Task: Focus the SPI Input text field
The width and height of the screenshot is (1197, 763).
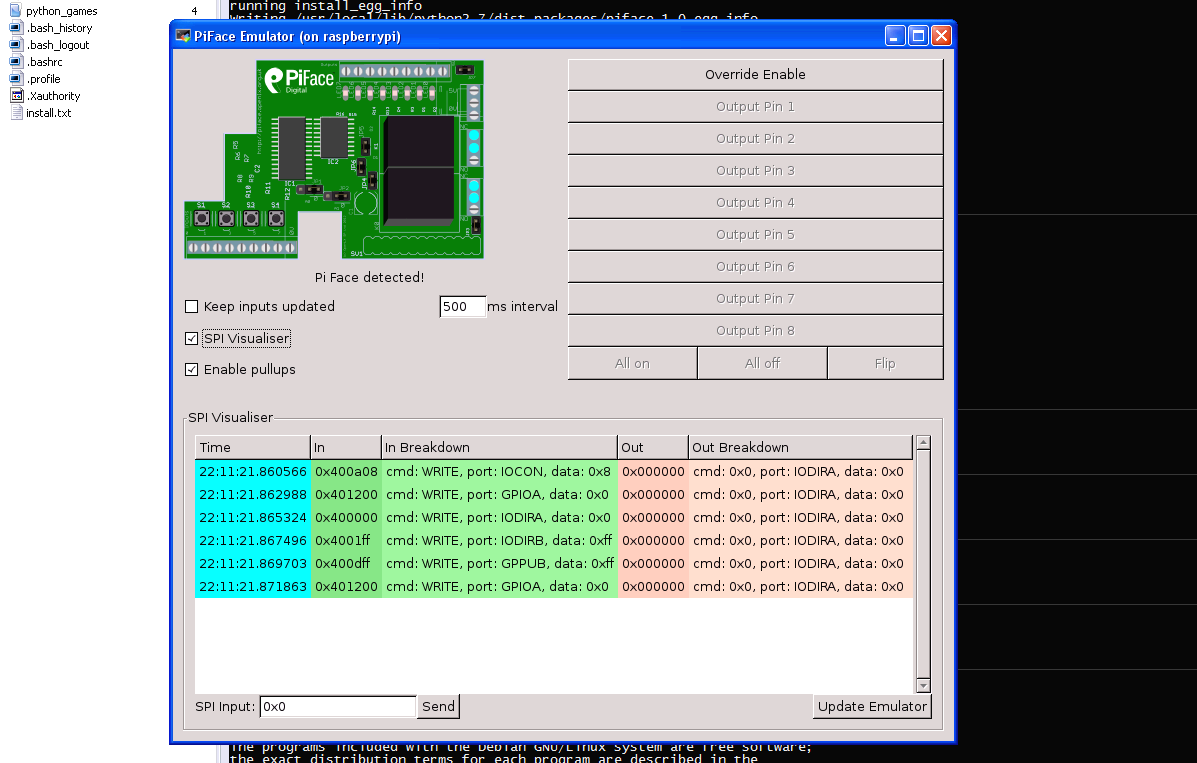Action: pyautogui.click(x=338, y=706)
